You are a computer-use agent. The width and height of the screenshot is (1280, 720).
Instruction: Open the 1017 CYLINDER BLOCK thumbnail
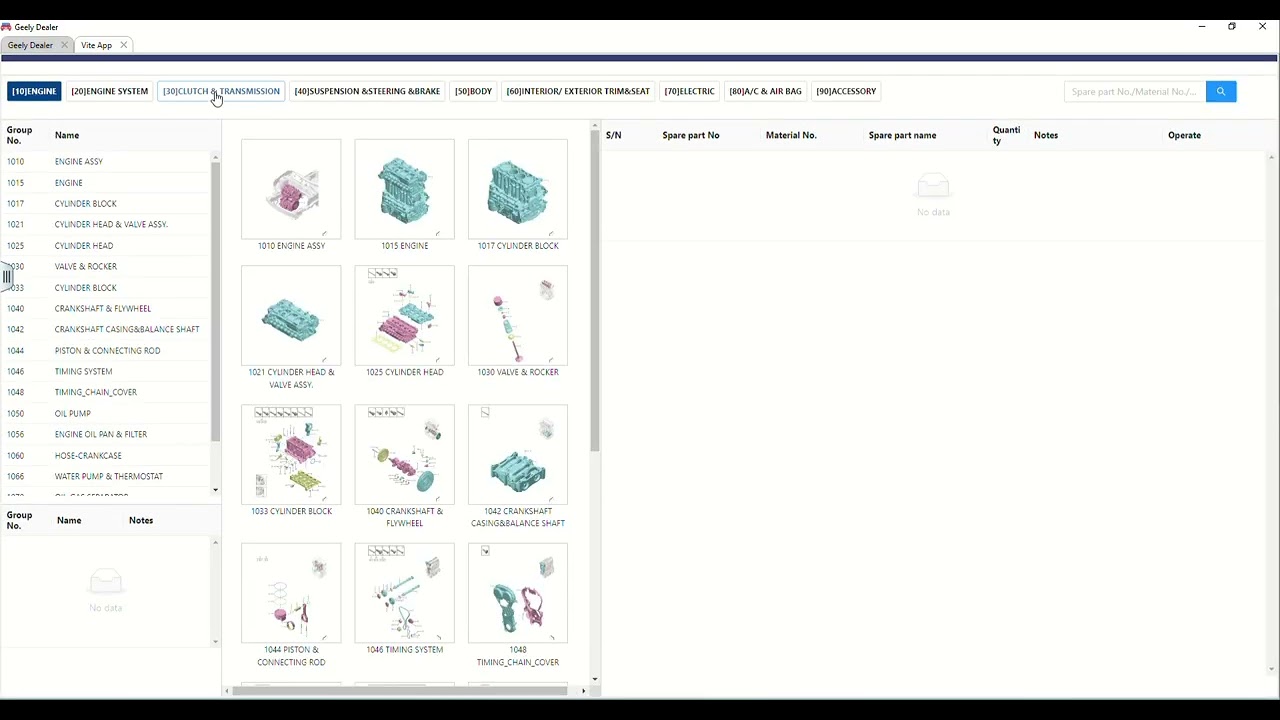click(518, 189)
